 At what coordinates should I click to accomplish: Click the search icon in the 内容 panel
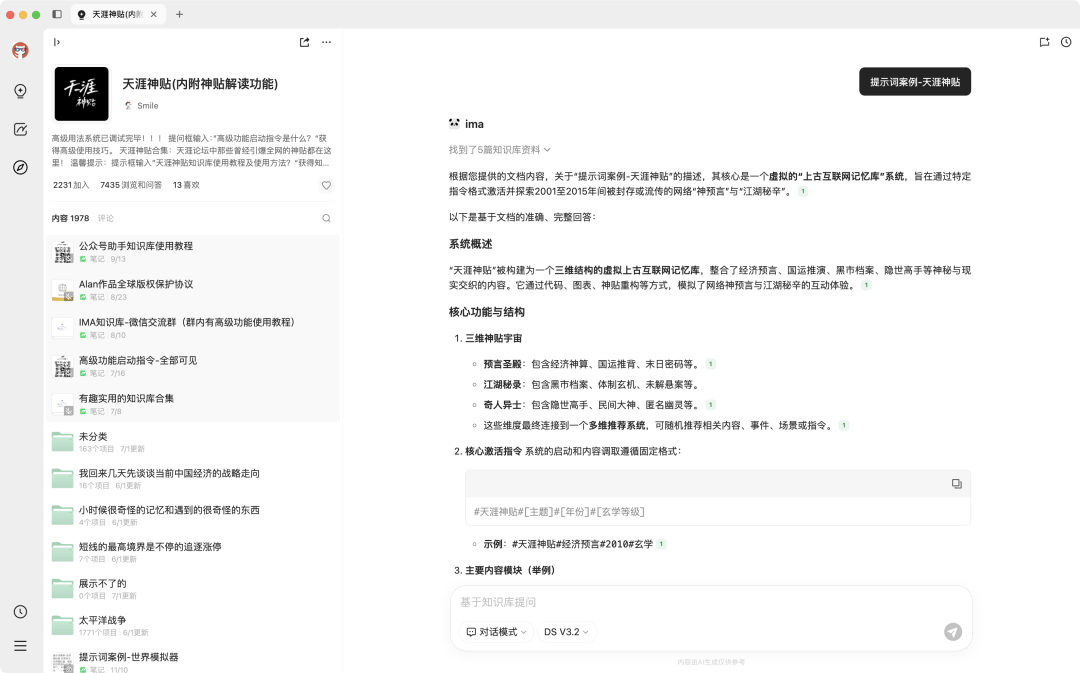pos(326,218)
